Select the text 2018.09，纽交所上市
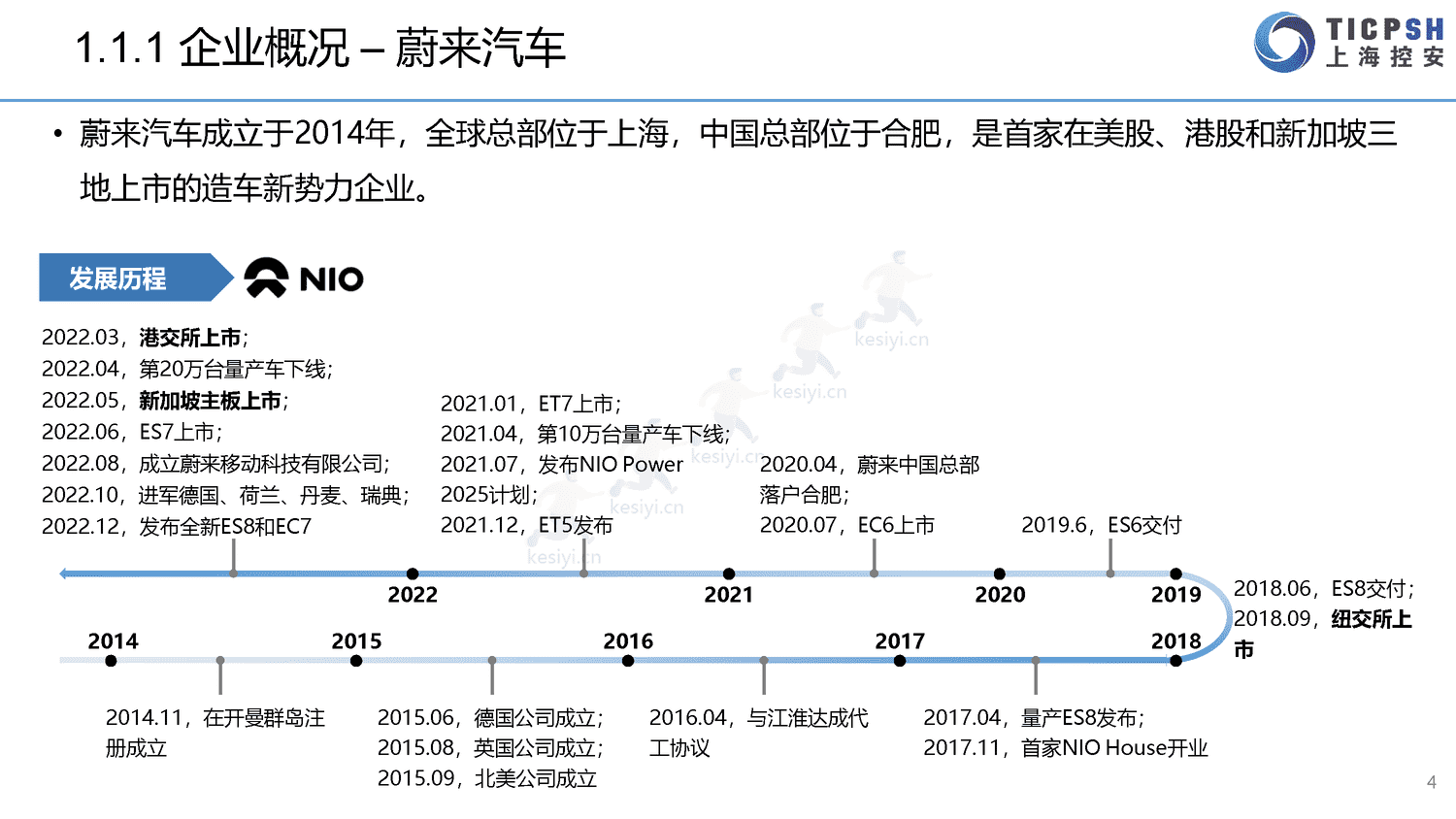This screenshot has height=819, width=1456. (1323, 634)
